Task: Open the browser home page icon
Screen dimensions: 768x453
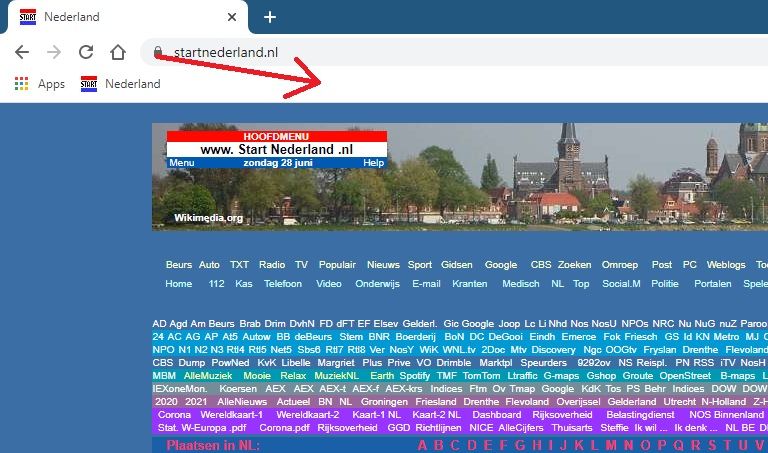Action: click(x=118, y=51)
